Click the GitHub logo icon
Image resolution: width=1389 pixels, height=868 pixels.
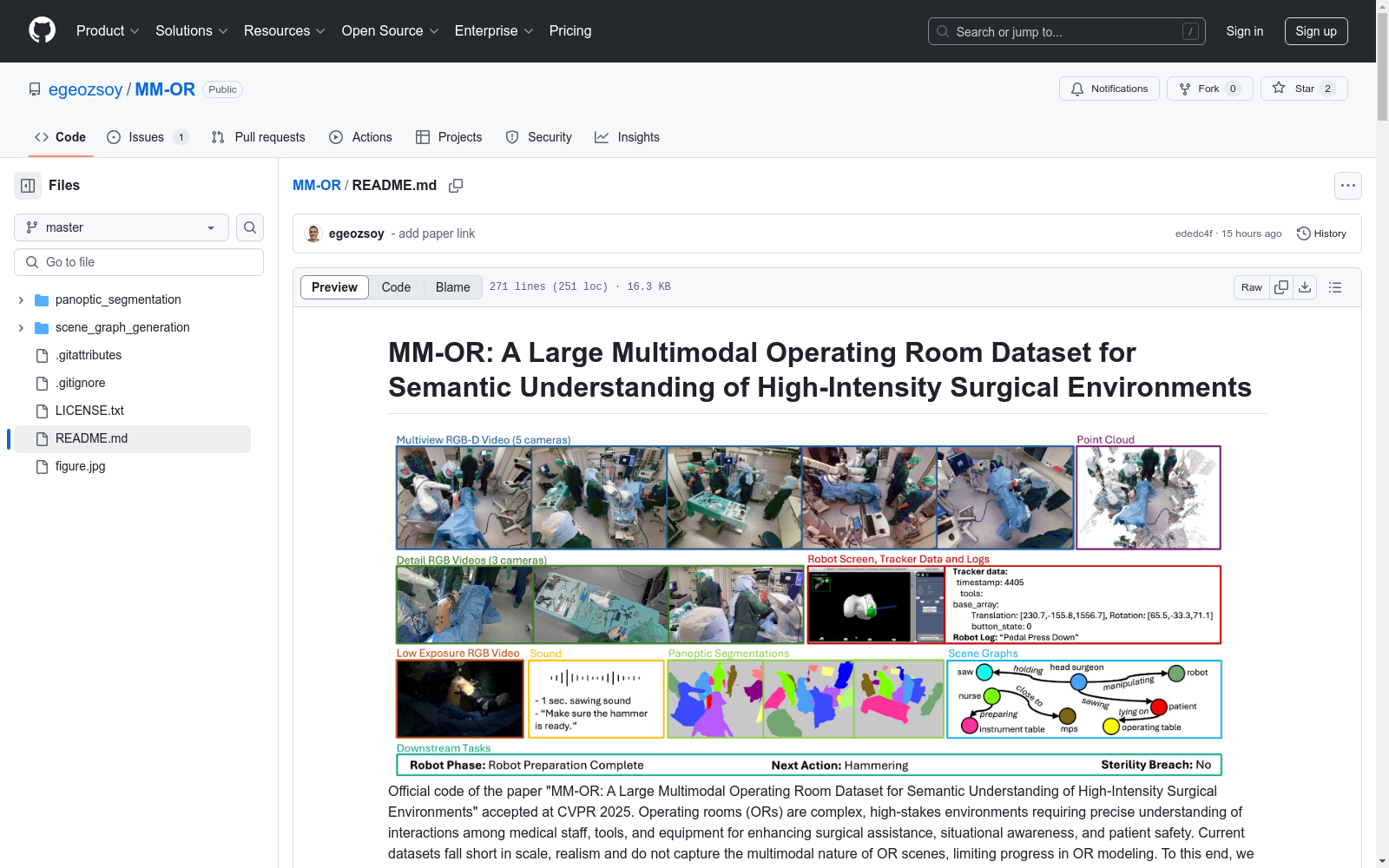coord(42,30)
